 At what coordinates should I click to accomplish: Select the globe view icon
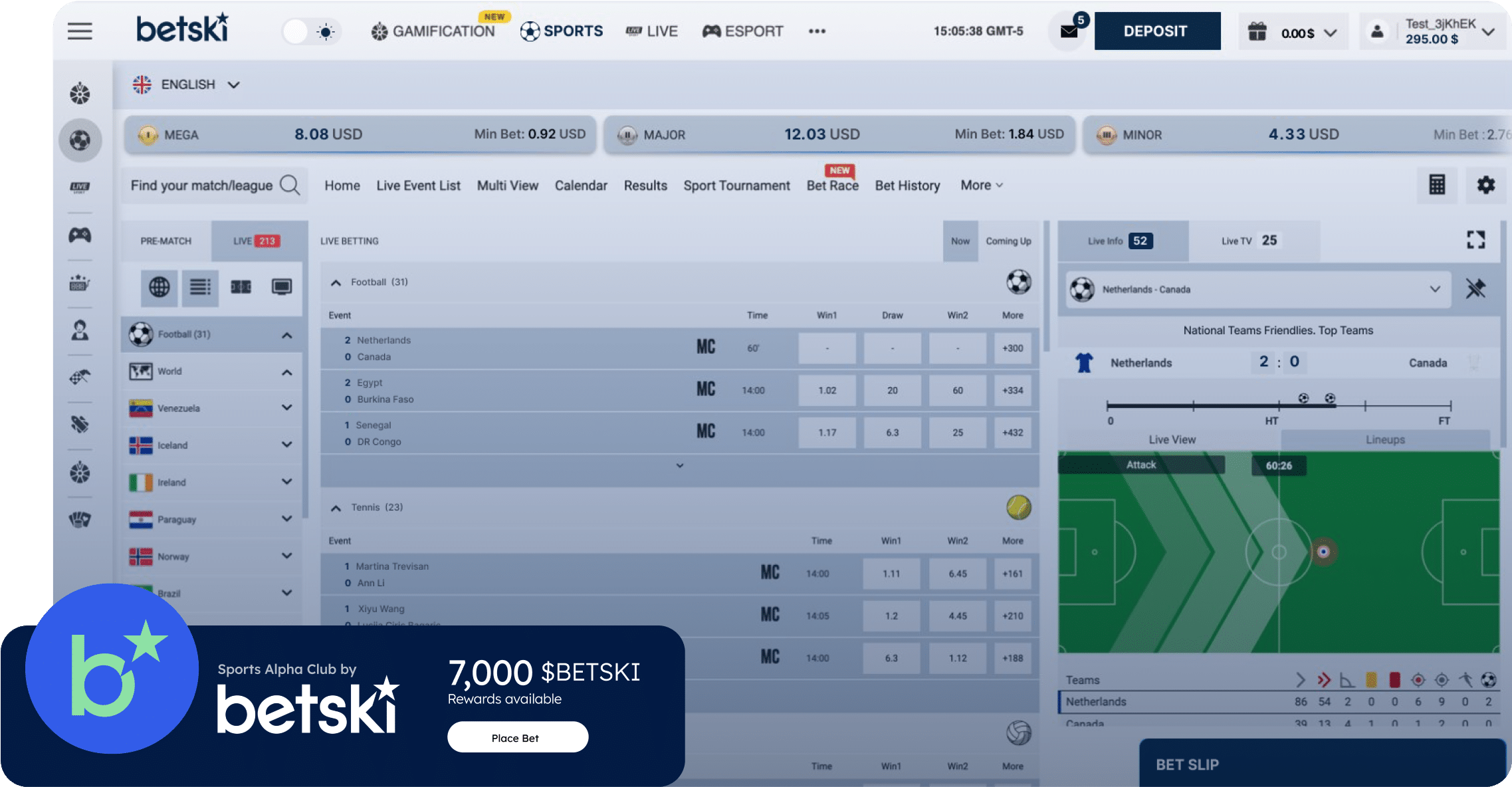tap(159, 287)
